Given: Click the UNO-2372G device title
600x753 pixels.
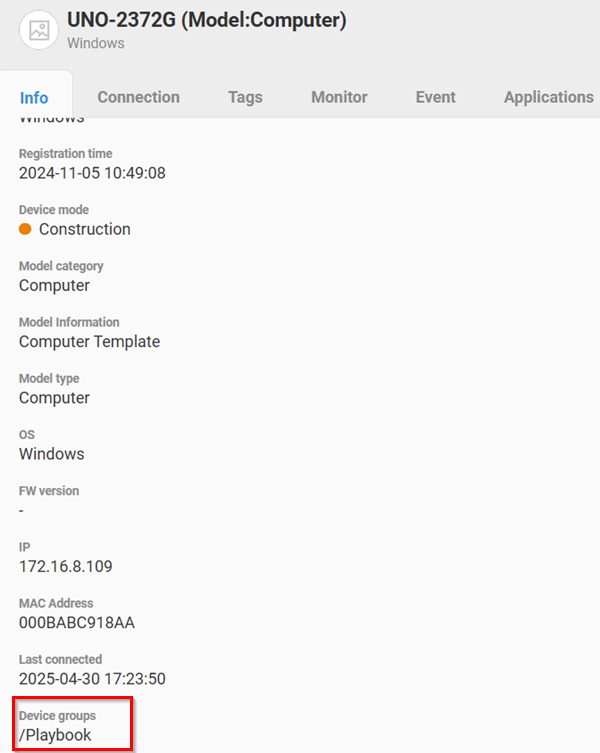Looking at the screenshot, I should point(206,21).
